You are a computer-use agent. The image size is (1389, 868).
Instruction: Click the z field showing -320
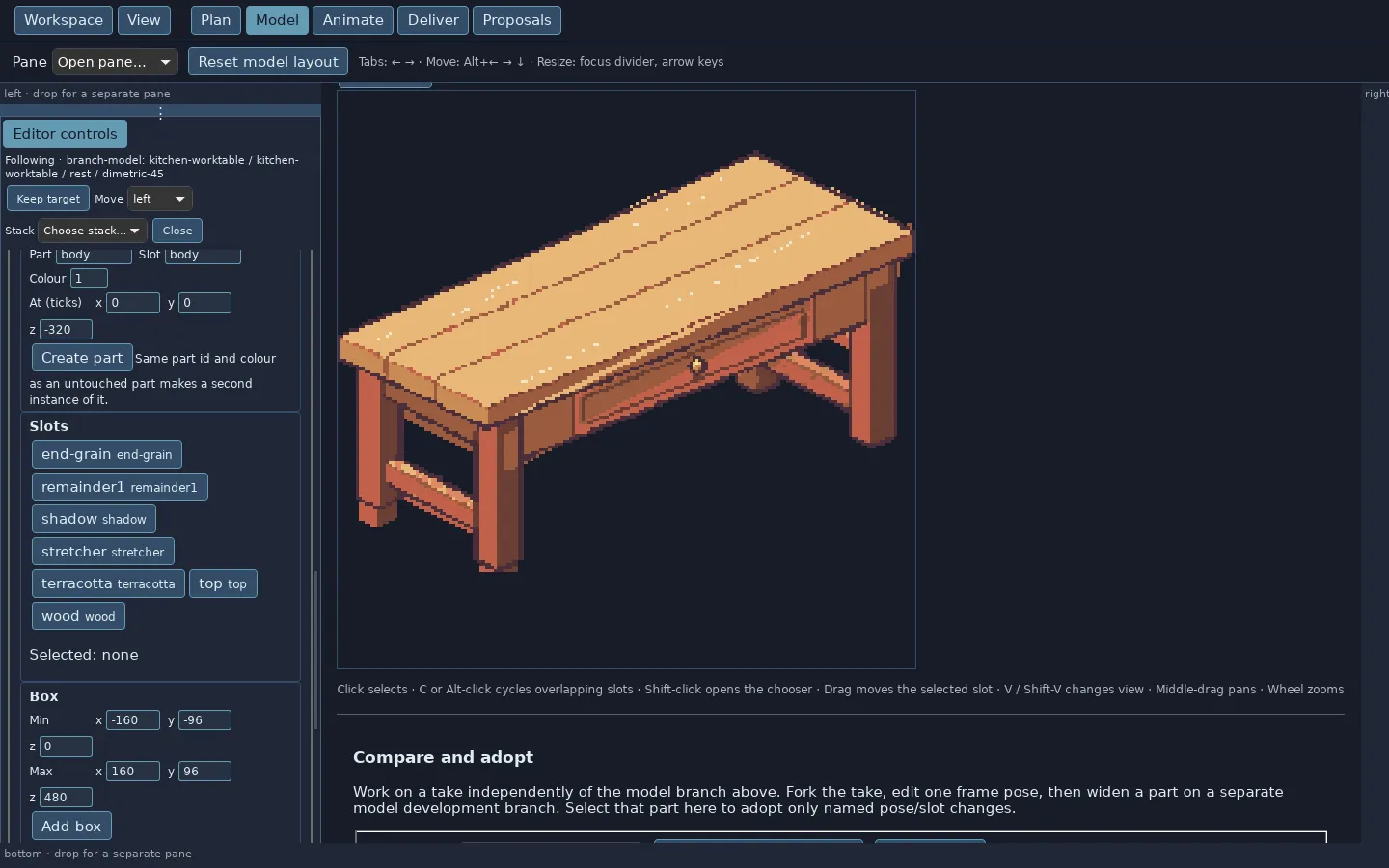(x=66, y=330)
